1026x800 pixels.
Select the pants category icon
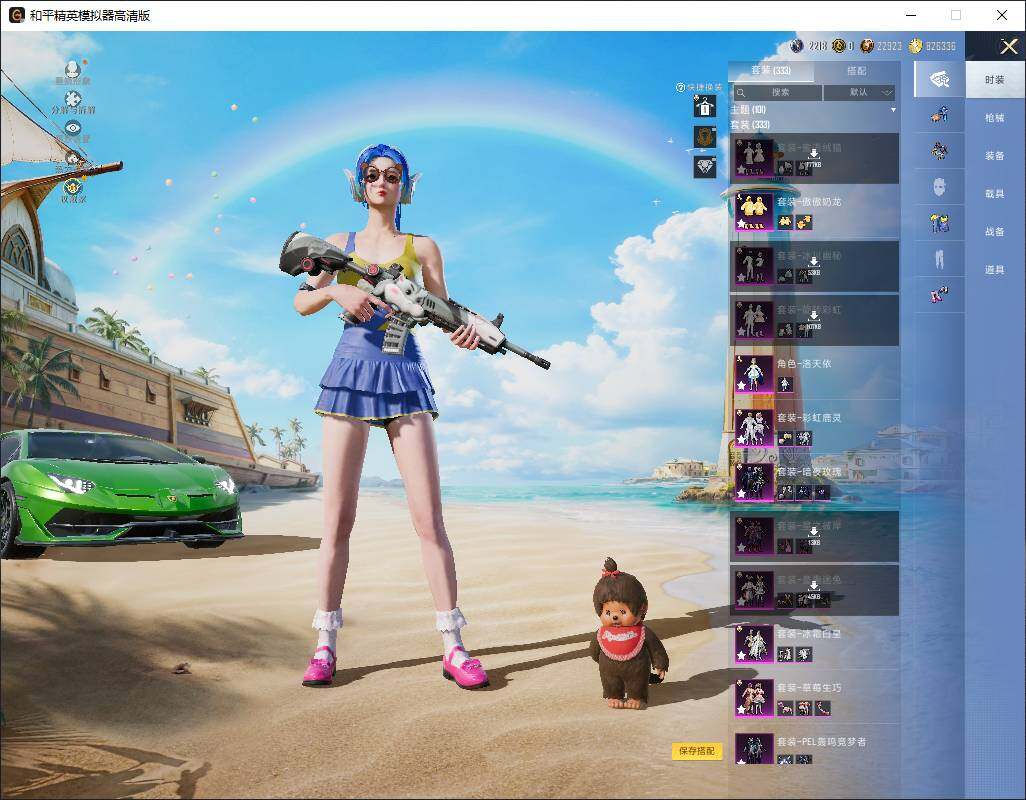point(939,259)
